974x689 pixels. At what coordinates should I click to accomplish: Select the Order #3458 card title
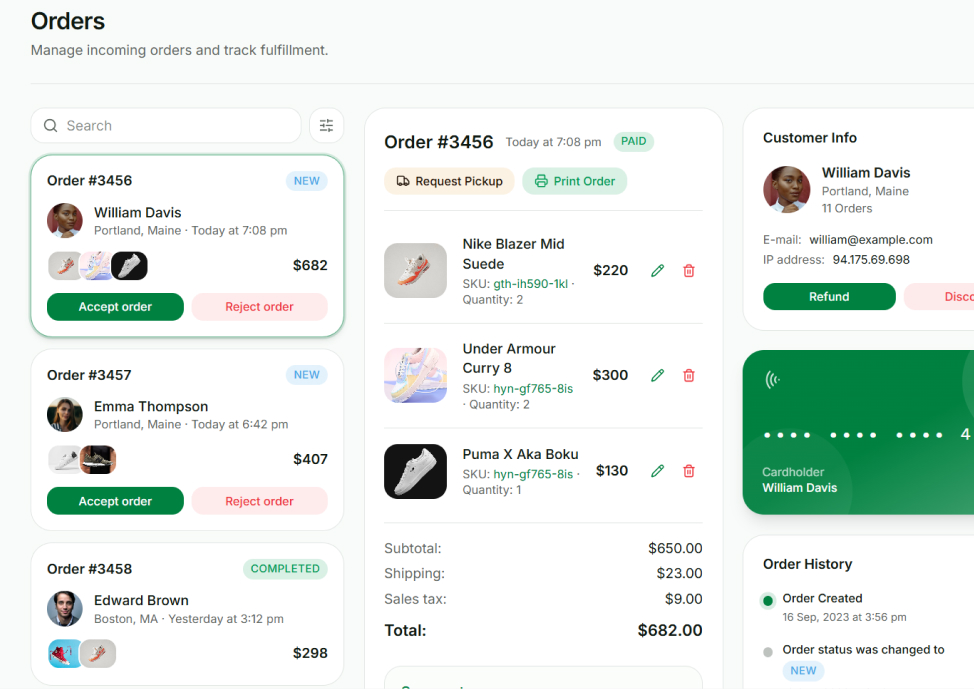[x=89, y=569]
